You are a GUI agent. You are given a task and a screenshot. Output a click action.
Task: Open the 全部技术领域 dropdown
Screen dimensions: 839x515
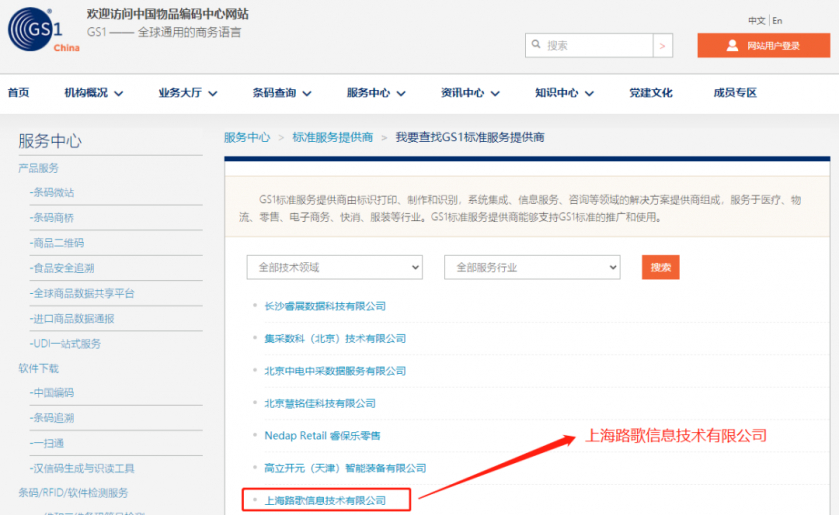[x=335, y=268]
